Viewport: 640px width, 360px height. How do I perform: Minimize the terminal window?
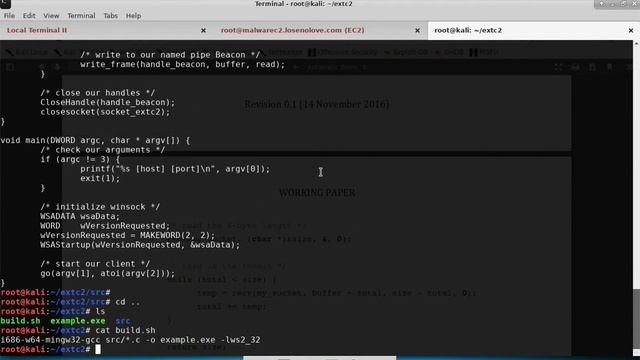click(x=612, y=4)
